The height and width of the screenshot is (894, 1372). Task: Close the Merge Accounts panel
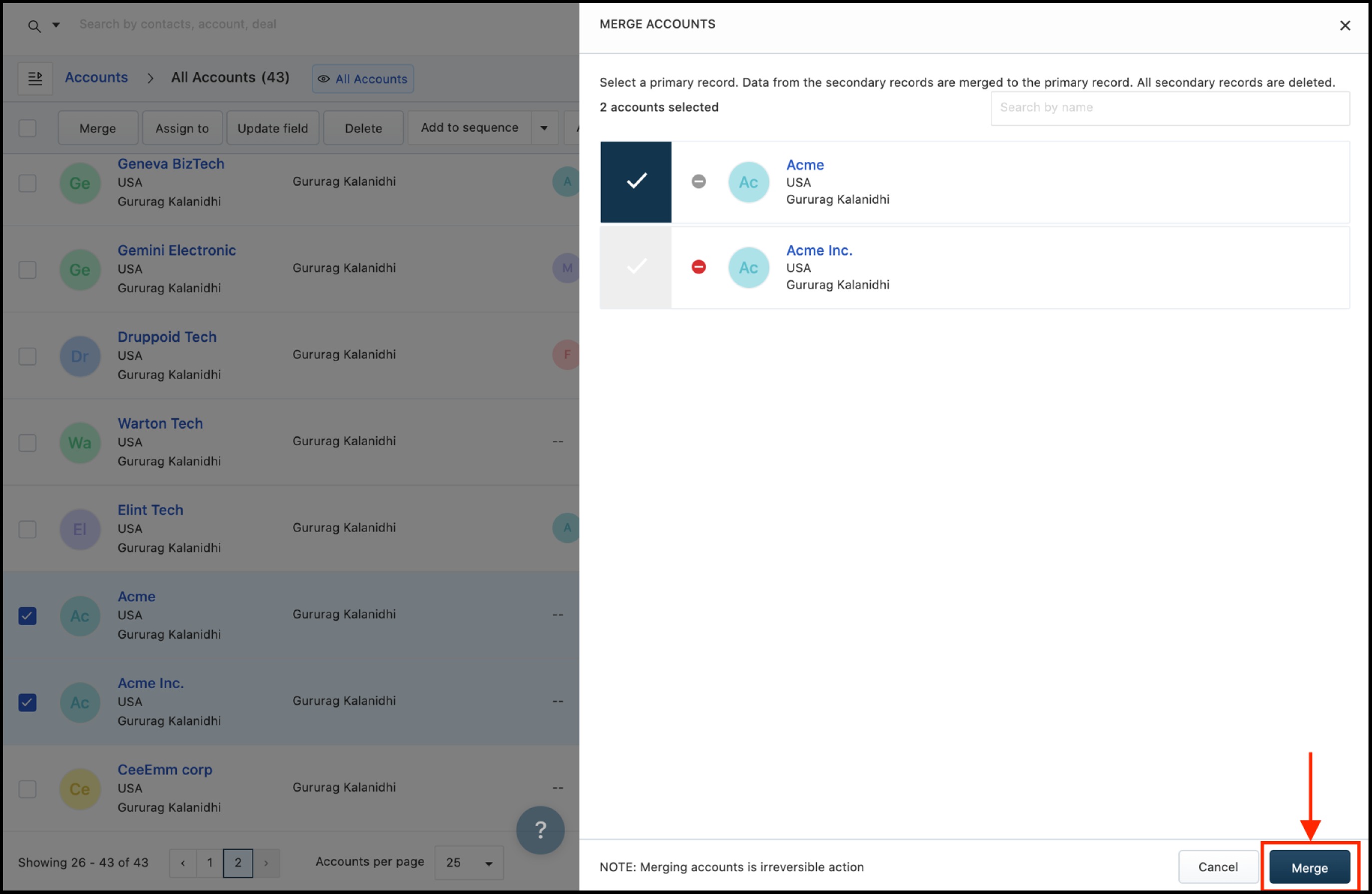pyautogui.click(x=1345, y=25)
